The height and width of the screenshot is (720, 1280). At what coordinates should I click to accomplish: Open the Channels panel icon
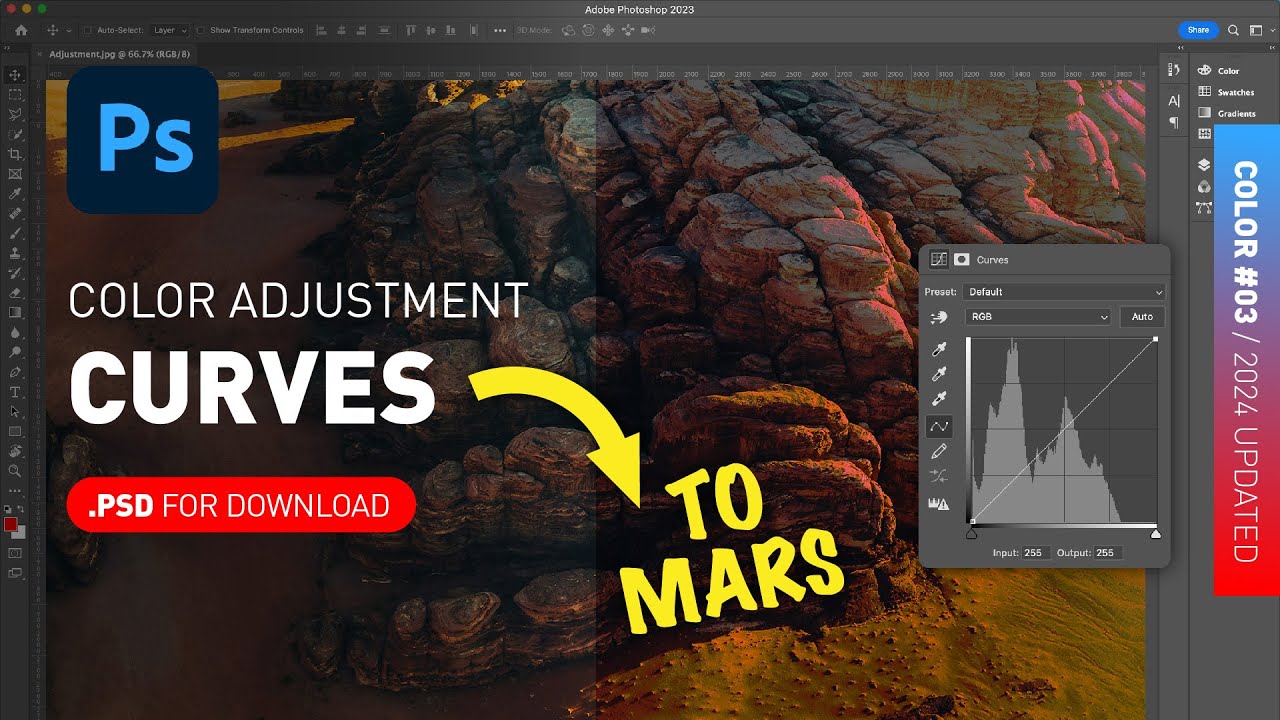point(1204,187)
